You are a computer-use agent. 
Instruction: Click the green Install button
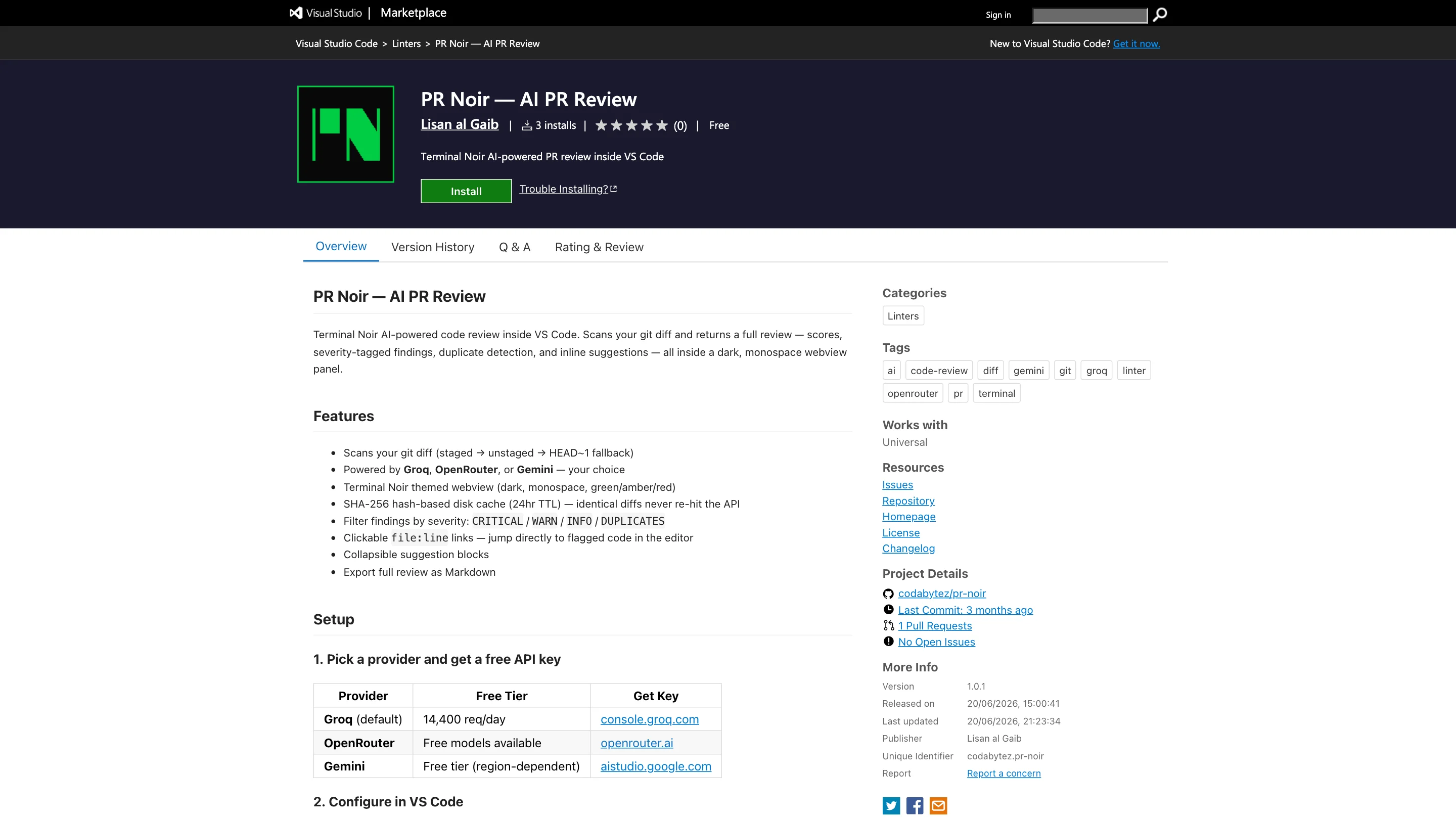[466, 191]
